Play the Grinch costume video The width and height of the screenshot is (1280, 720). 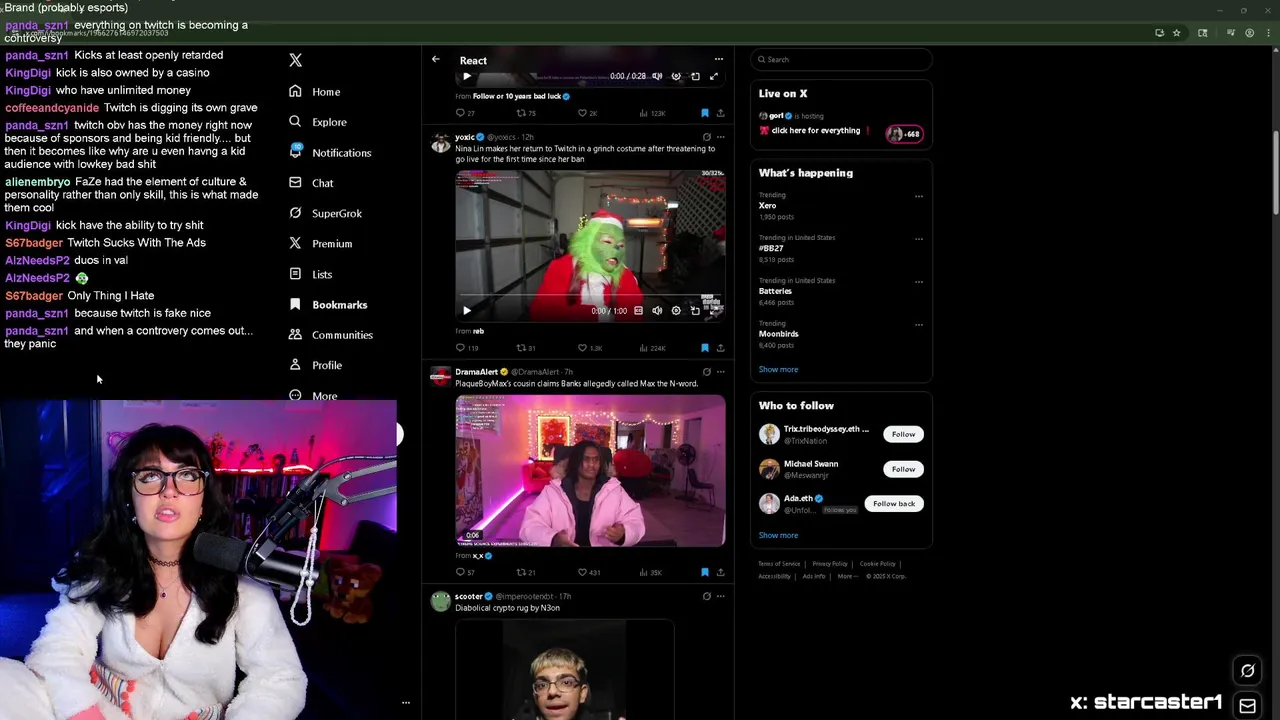click(x=466, y=311)
